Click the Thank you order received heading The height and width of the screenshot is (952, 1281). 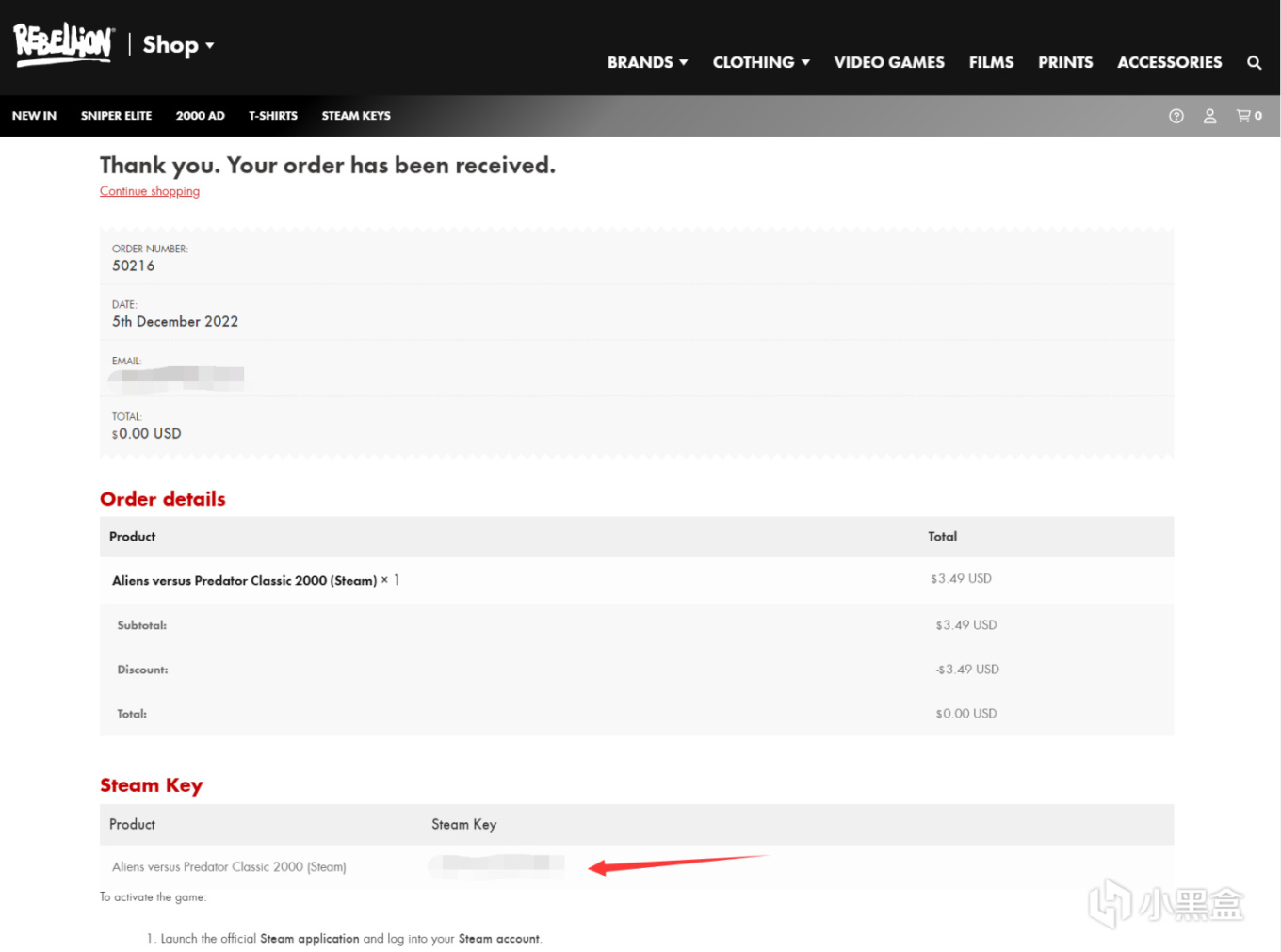[x=328, y=165]
